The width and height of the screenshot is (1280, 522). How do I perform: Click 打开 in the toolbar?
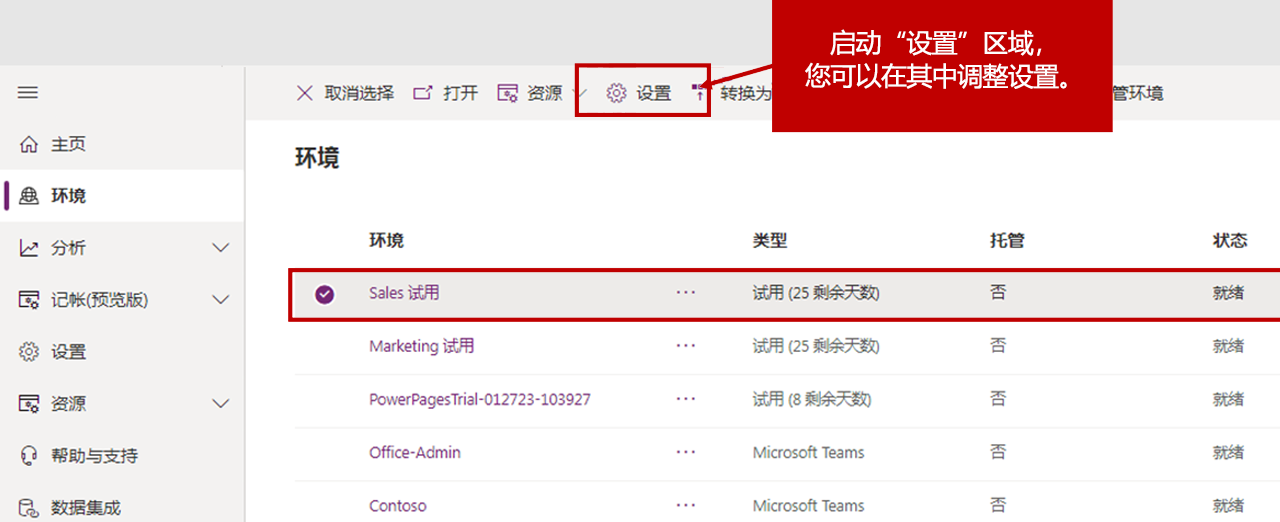(460, 93)
